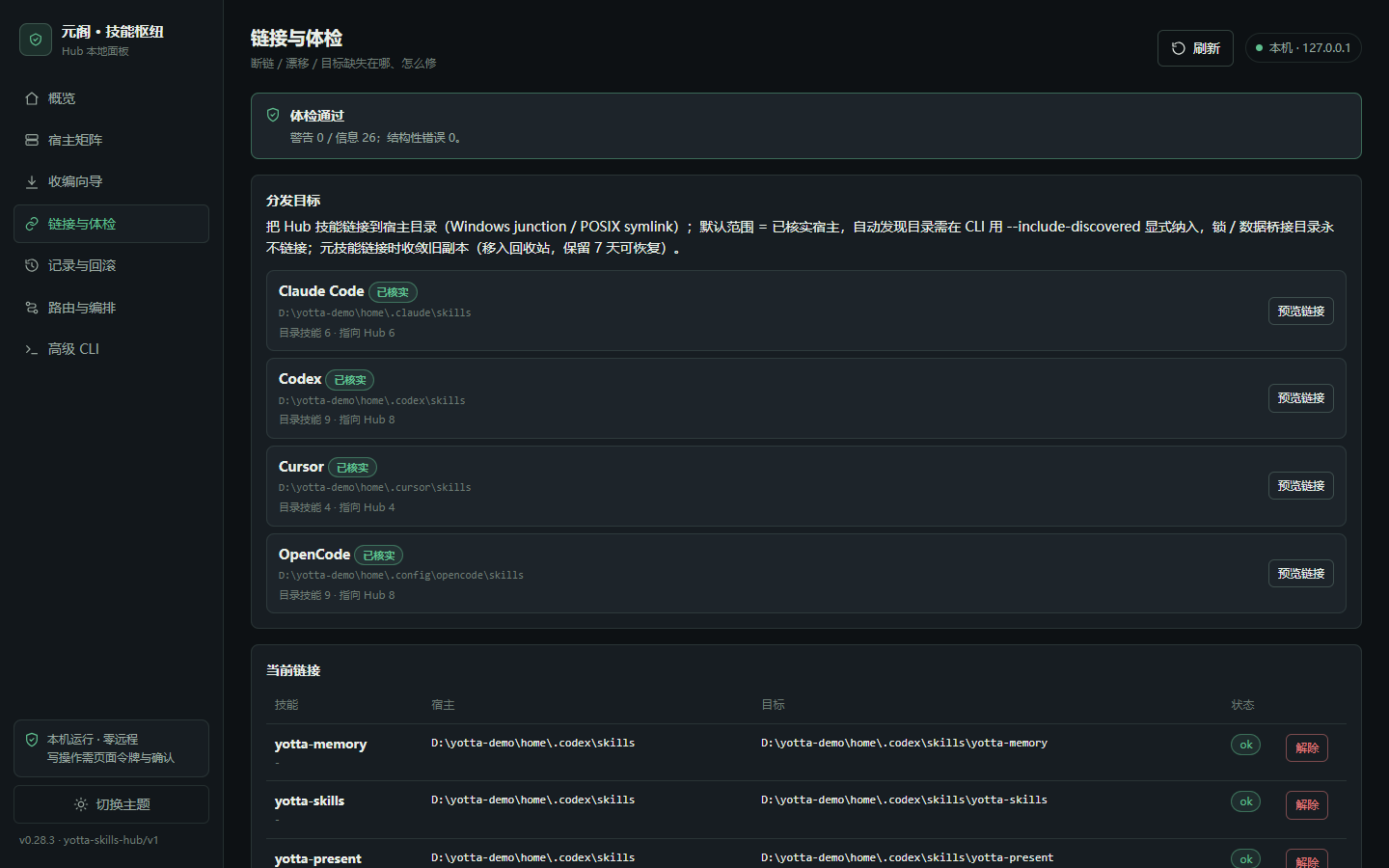Viewport: 1389px width, 868px height.
Task: Click the 已核实 badge beside Cursor
Action: click(352, 468)
